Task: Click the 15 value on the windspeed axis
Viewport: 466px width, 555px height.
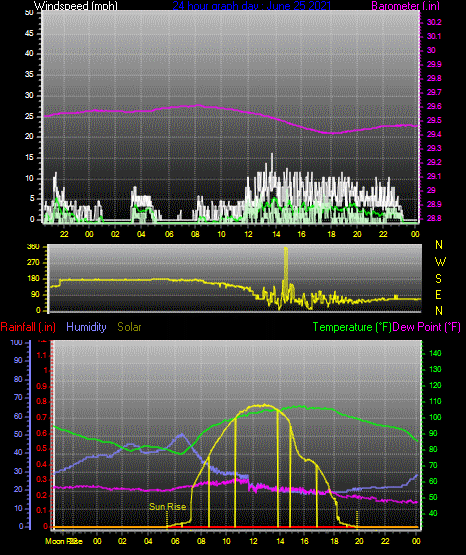Action: (x=29, y=158)
